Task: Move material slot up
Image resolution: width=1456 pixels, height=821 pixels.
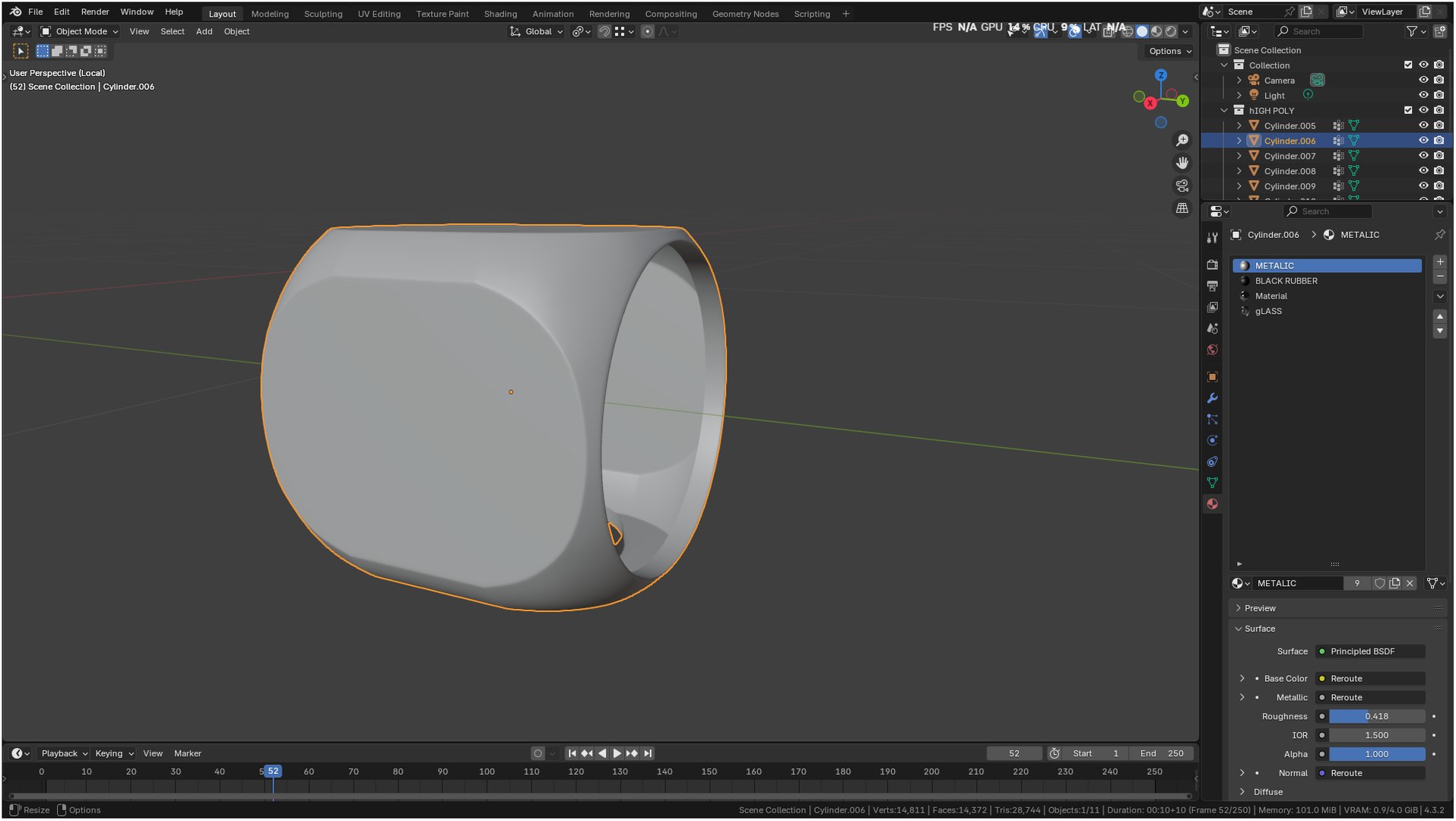Action: pyautogui.click(x=1440, y=316)
